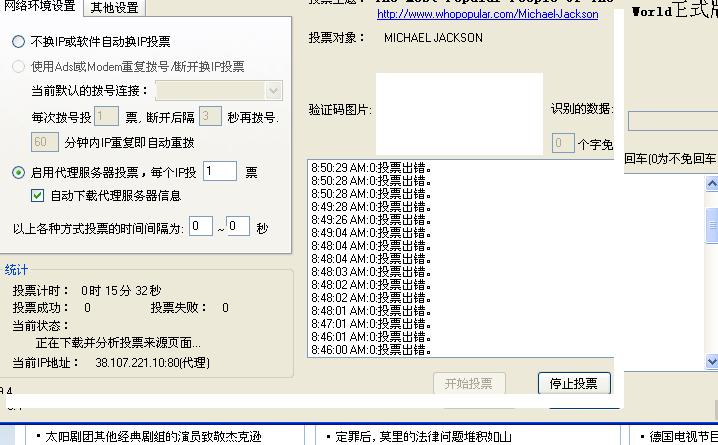This screenshot has height=445, width=718.
Task: Switch to the 其他设置 tab
Action: 114,8
